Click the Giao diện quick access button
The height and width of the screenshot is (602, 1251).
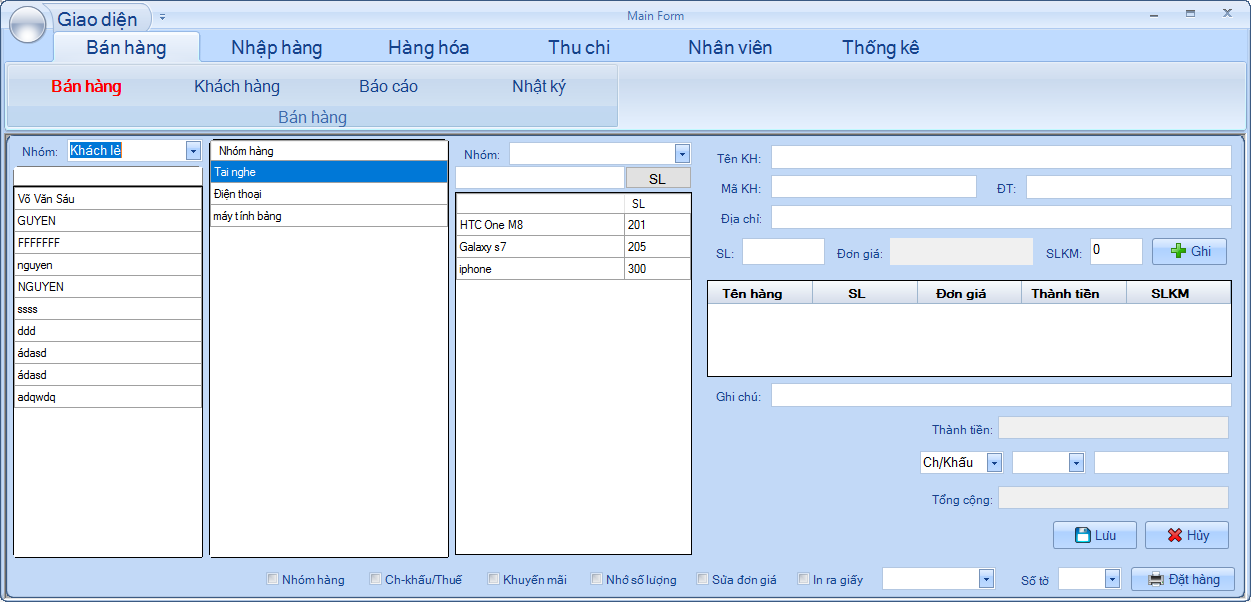[x=98, y=19]
